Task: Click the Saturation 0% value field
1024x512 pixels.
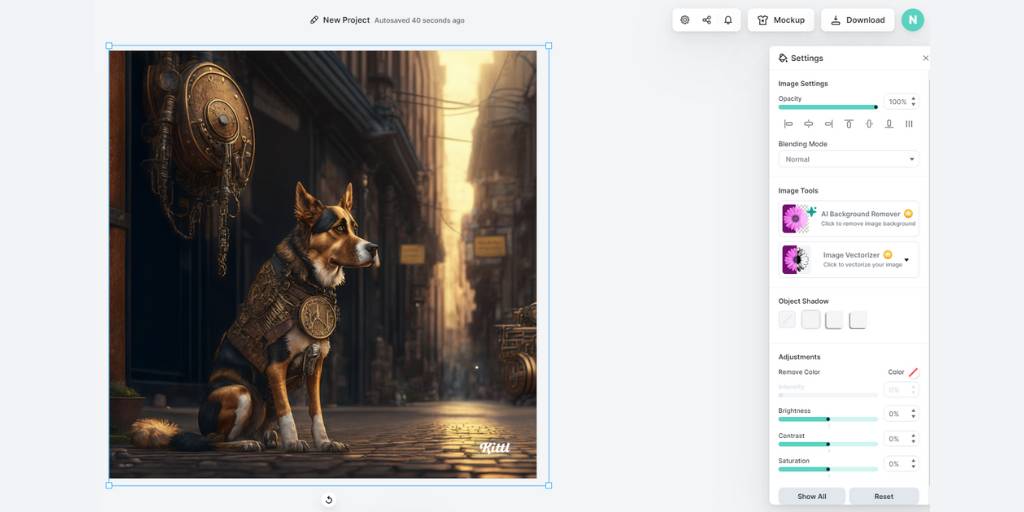Action: 897,464
